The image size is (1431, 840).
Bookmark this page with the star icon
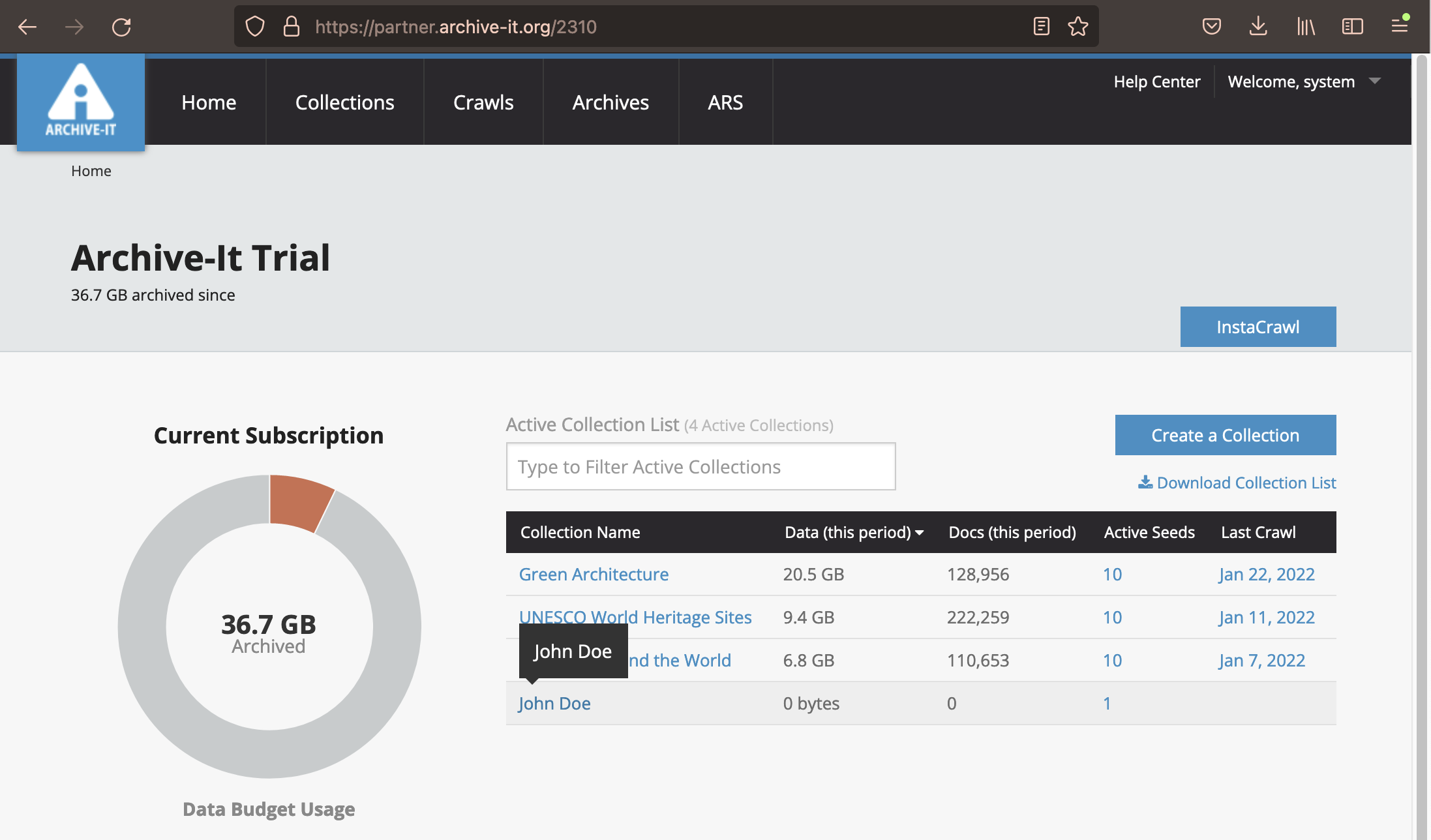(x=1077, y=27)
